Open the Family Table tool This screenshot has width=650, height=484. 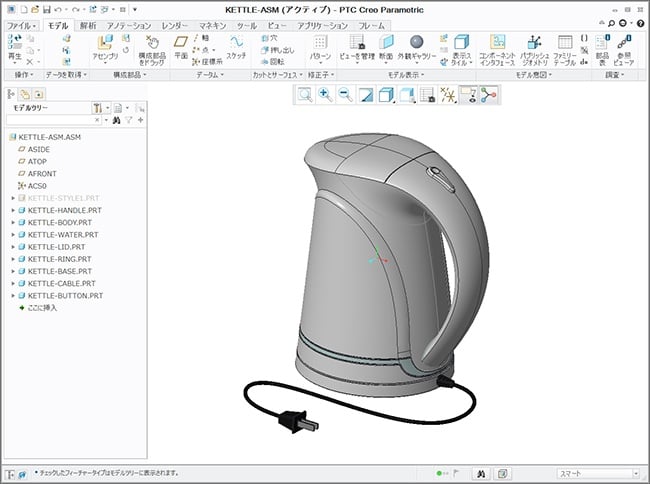point(565,46)
